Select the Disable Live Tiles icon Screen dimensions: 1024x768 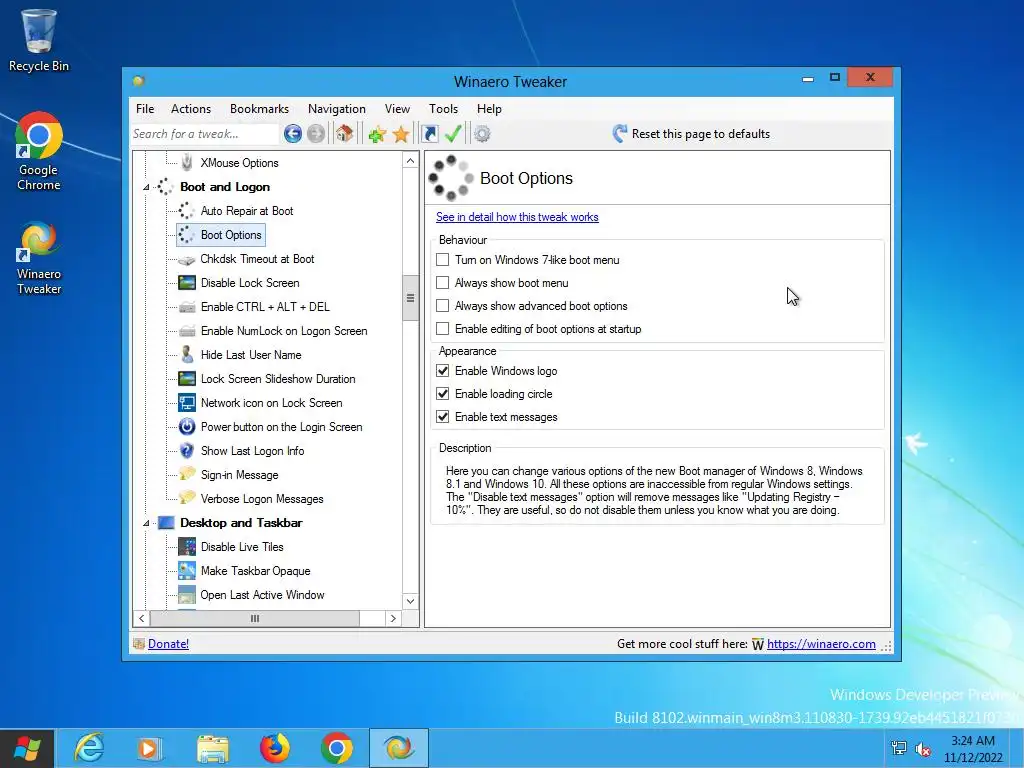click(187, 547)
